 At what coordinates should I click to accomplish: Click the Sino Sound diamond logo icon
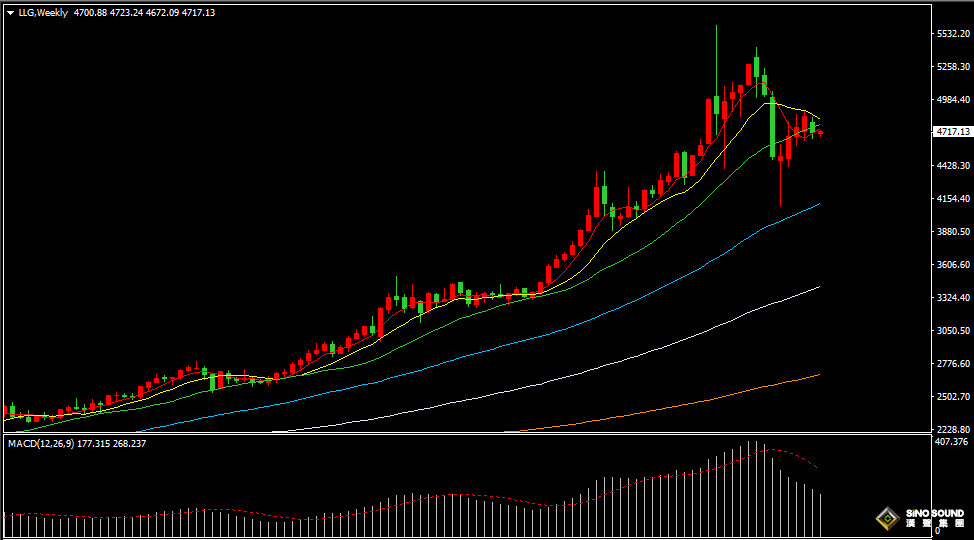point(886,518)
